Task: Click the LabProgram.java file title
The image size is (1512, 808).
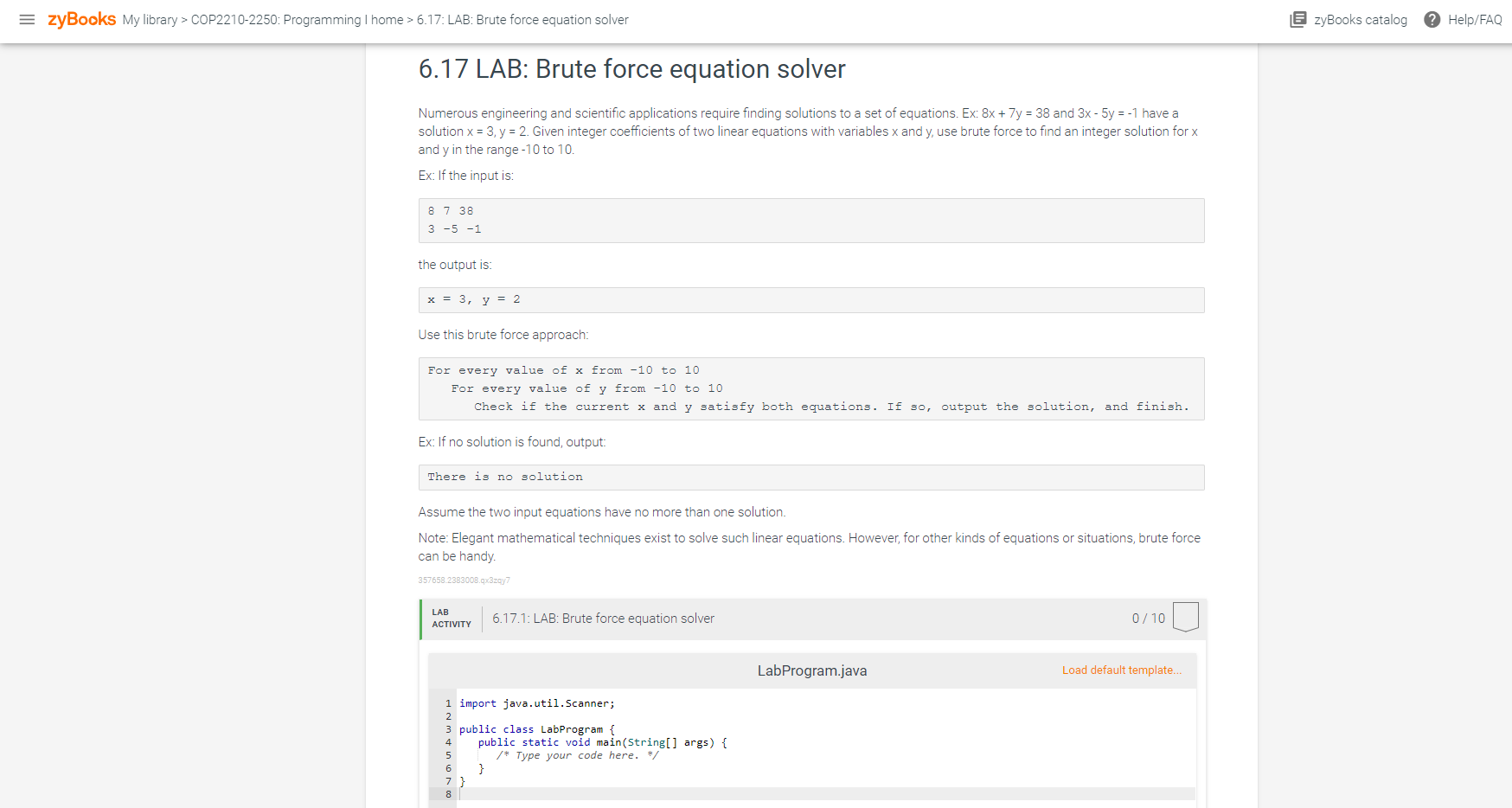Action: pos(812,670)
